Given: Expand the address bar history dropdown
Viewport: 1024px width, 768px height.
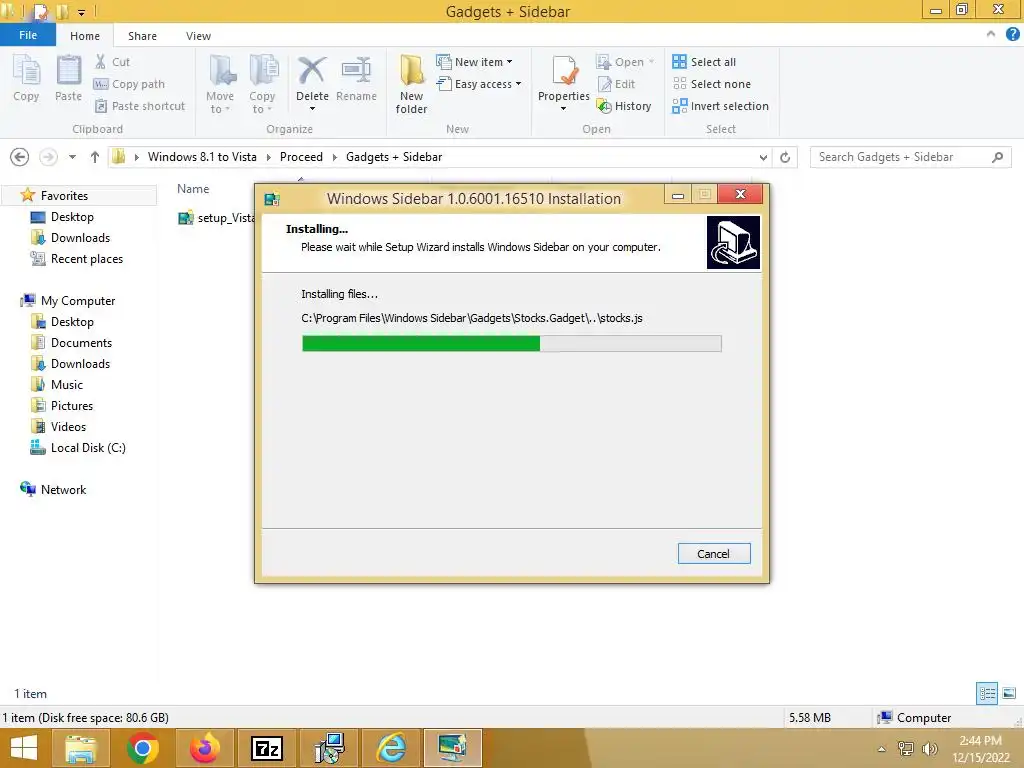Looking at the screenshot, I should pyautogui.click(x=763, y=157).
